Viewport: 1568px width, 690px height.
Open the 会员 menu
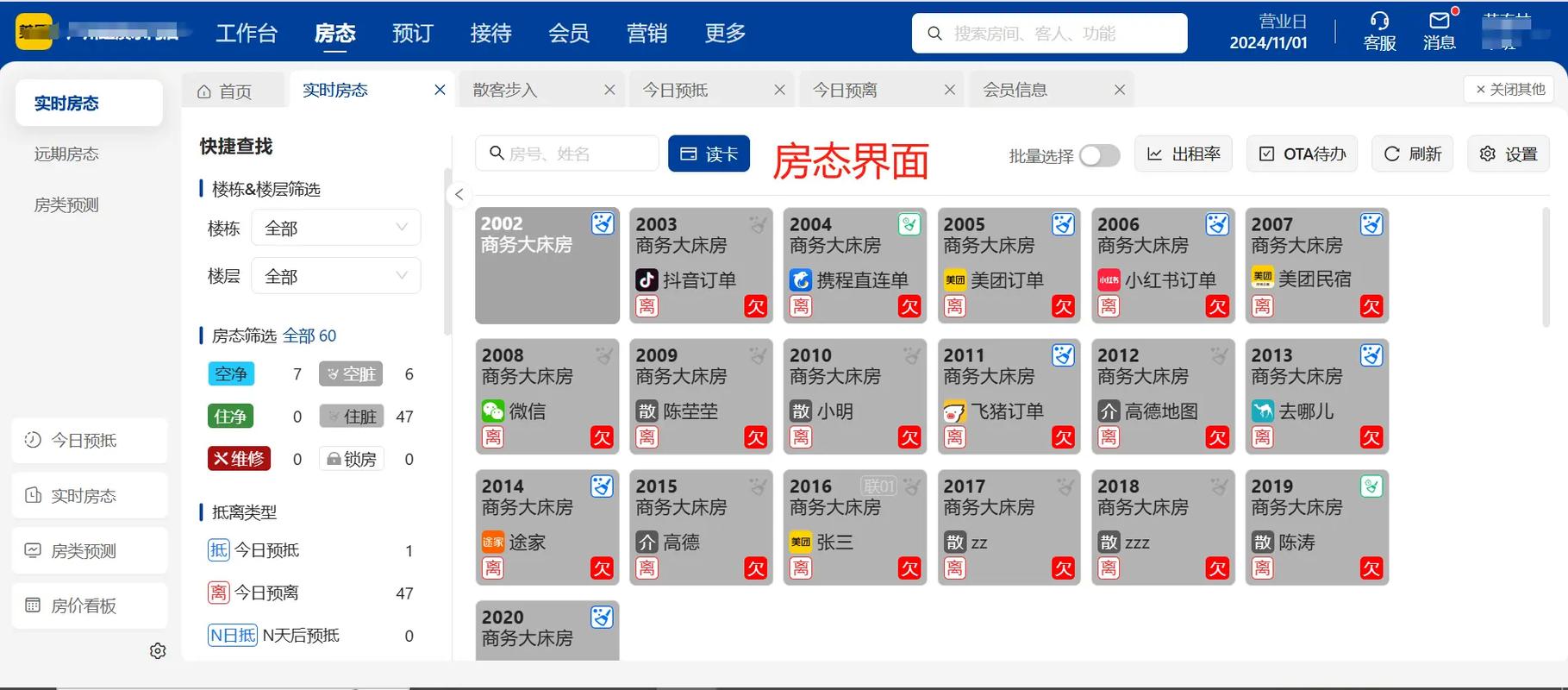pyautogui.click(x=569, y=33)
